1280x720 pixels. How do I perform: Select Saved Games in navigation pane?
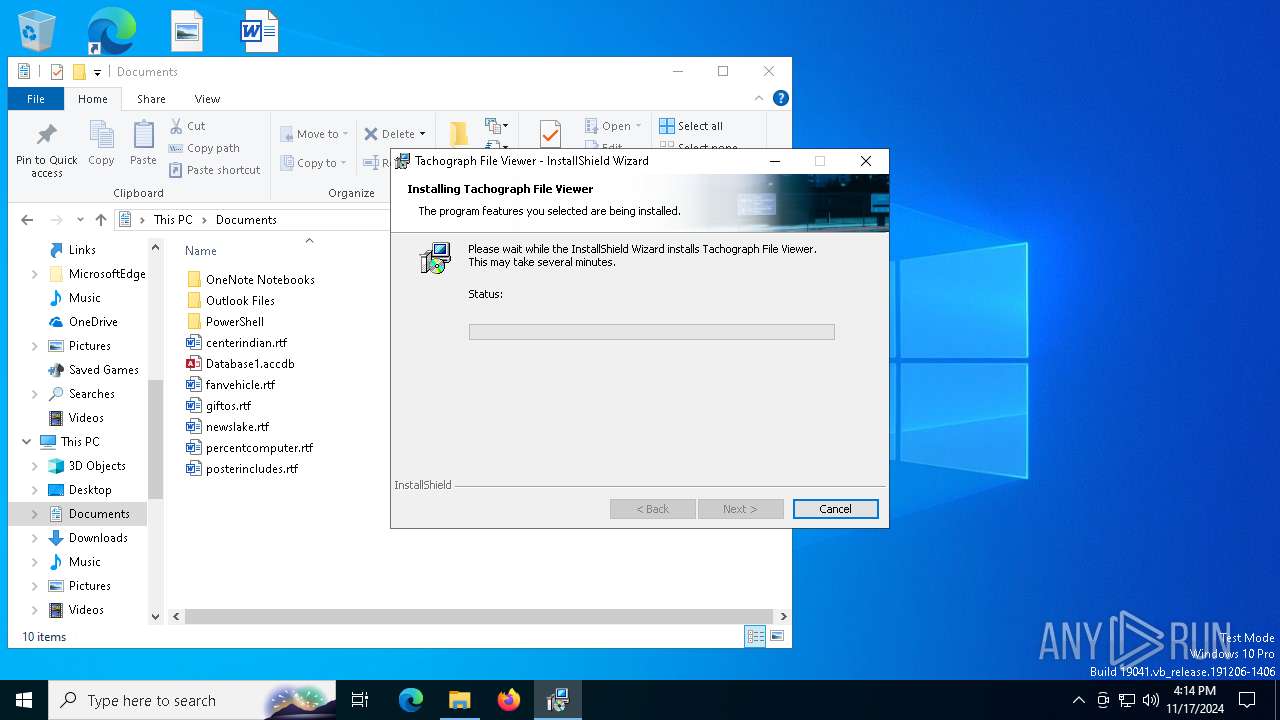coord(104,370)
